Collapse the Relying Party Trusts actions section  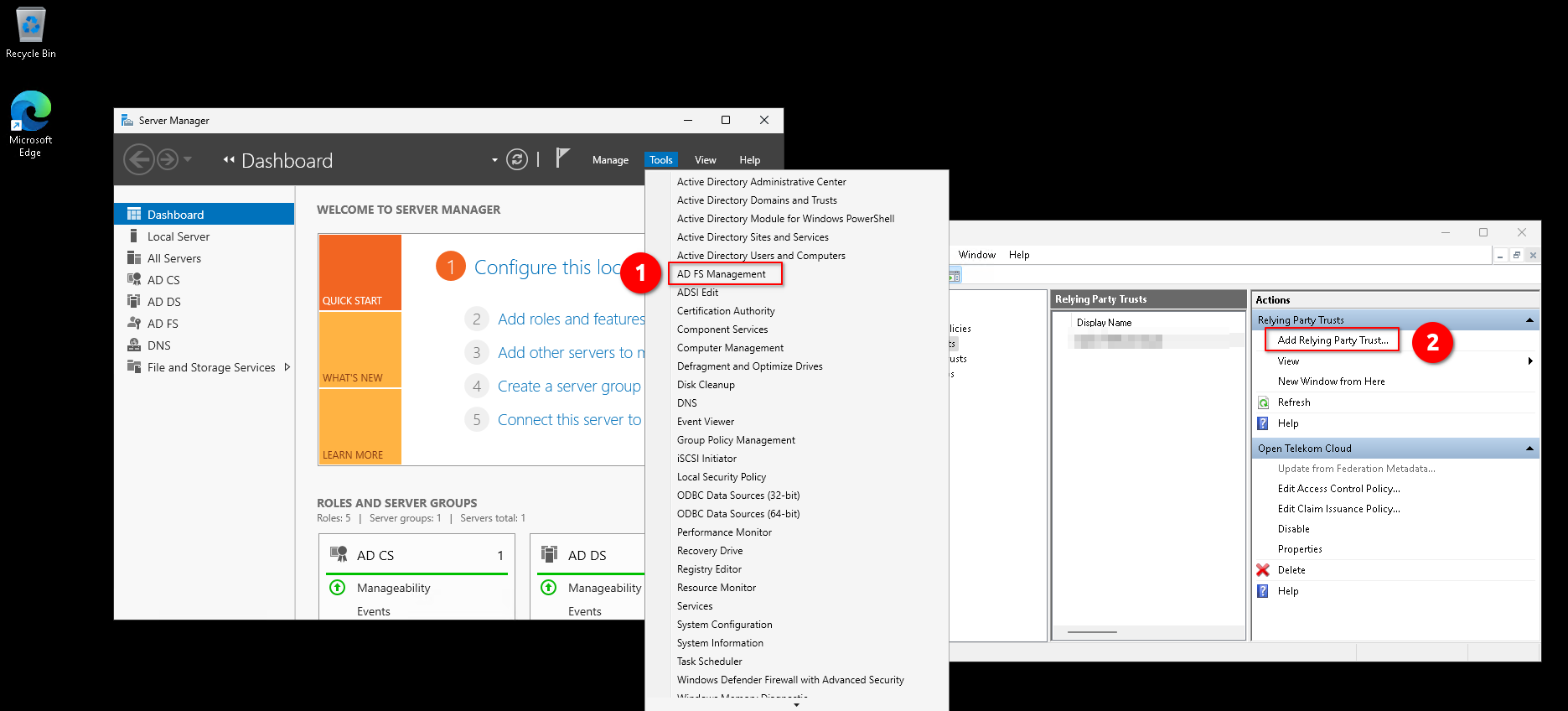coord(1529,320)
